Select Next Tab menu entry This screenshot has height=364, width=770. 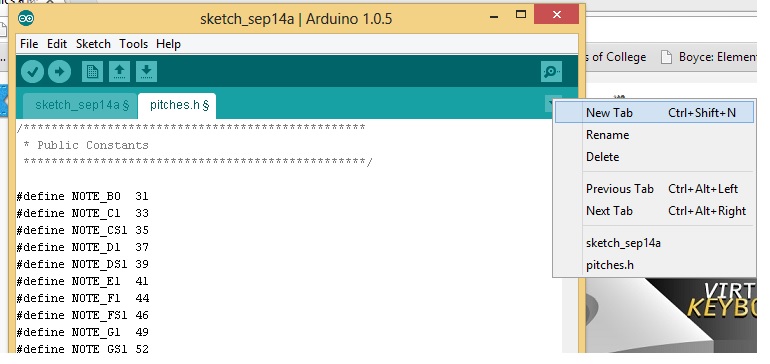[x=655, y=211]
